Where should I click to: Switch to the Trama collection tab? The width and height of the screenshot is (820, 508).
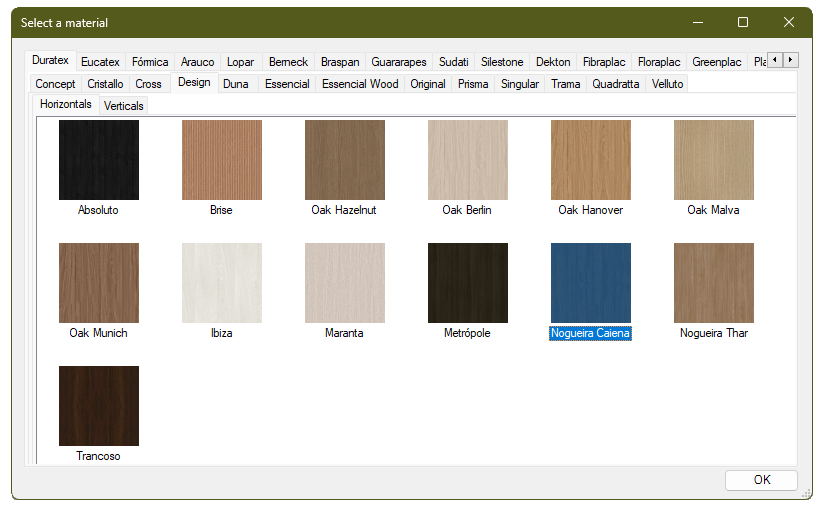pyautogui.click(x=566, y=84)
